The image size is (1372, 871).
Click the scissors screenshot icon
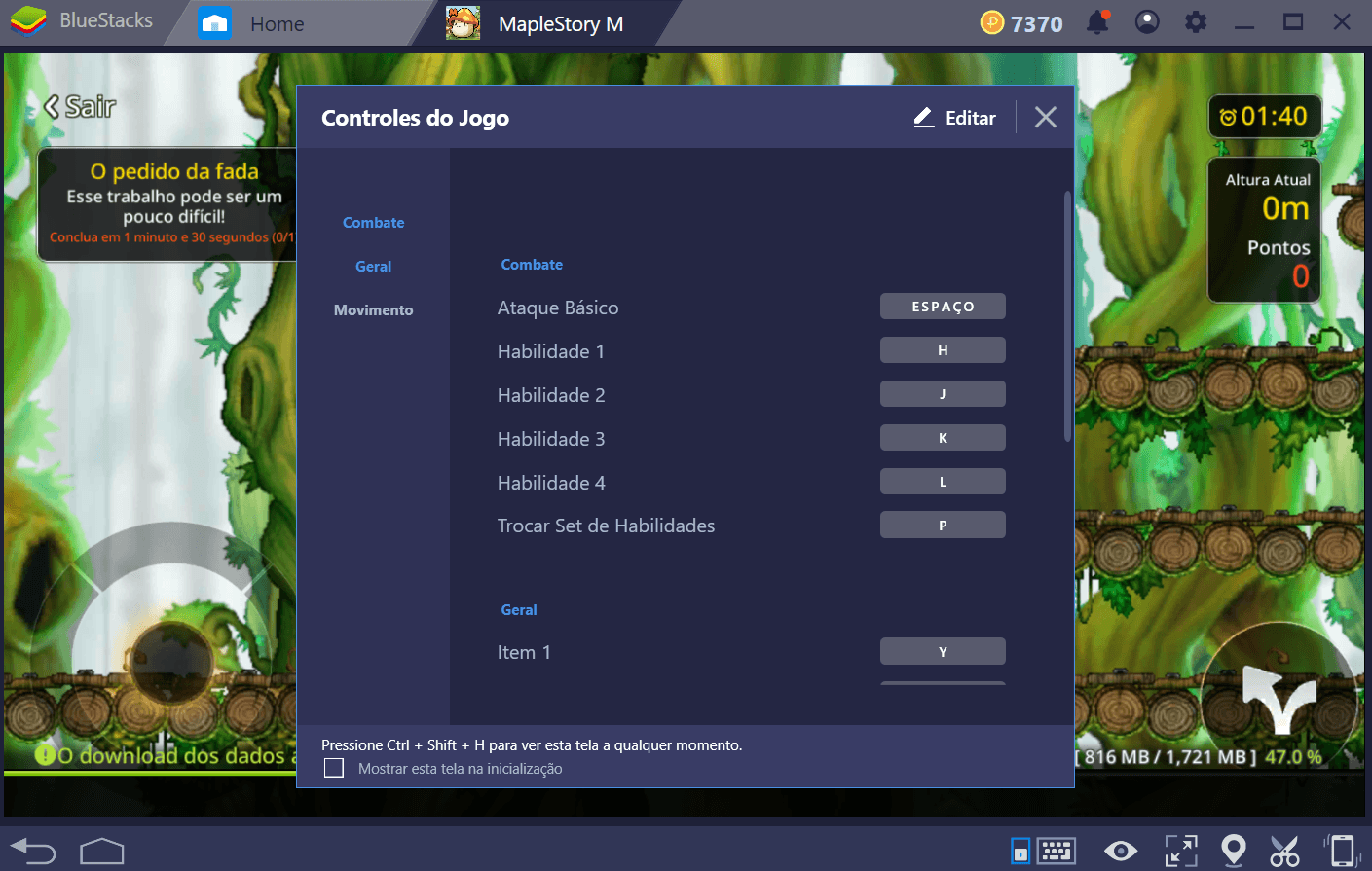click(1284, 851)
